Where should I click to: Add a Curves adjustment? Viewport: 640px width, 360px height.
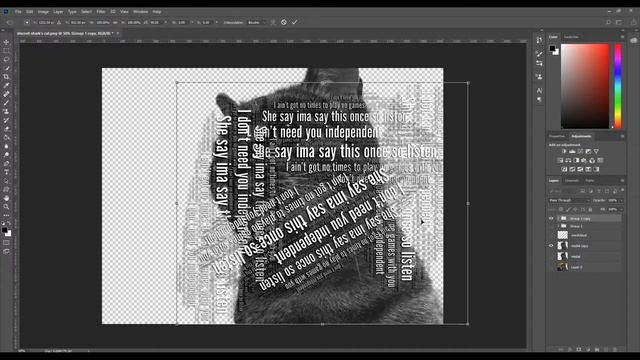pyautogui.click(x=580, y=151)
